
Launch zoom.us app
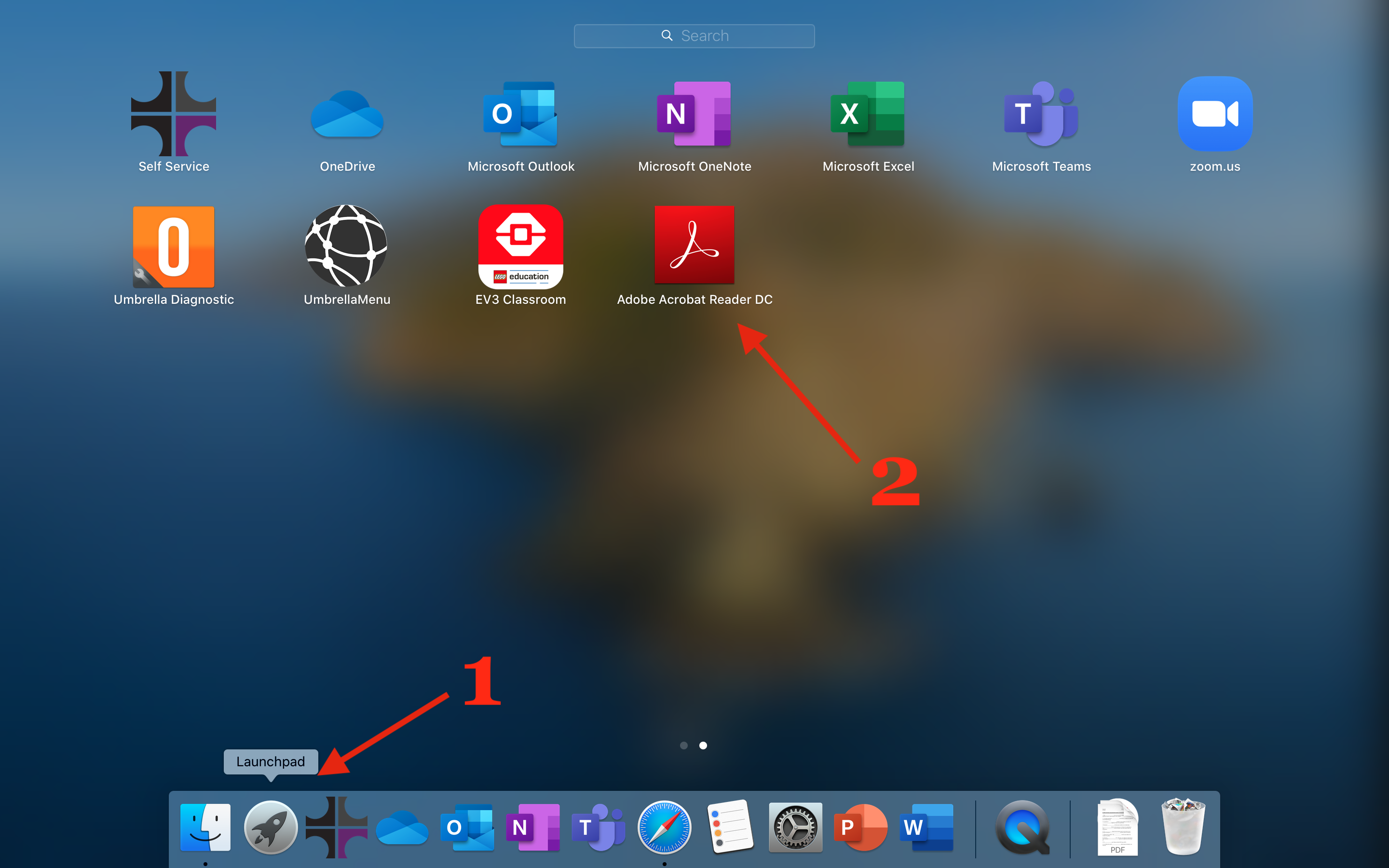click(1215, 114)
